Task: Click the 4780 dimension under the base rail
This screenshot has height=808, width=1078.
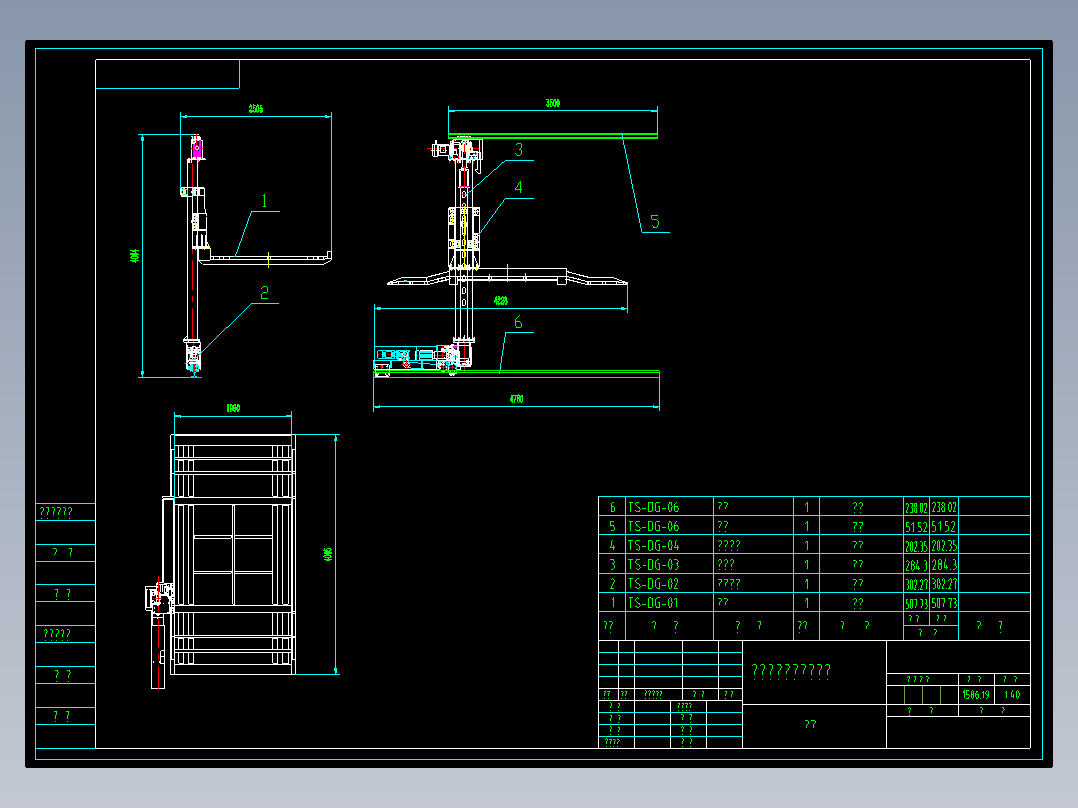Action: click(516, 399)
